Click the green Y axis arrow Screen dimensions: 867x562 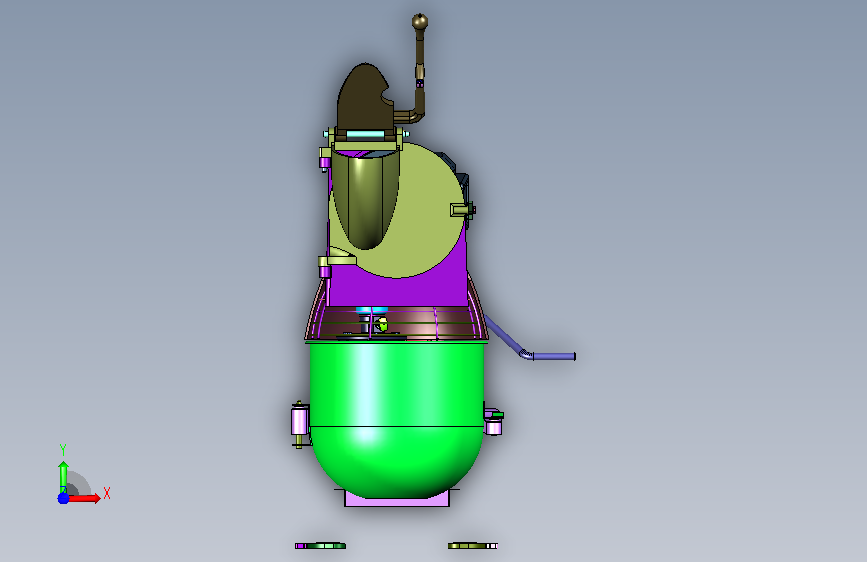pyautogui.click(x=63, y=476)
